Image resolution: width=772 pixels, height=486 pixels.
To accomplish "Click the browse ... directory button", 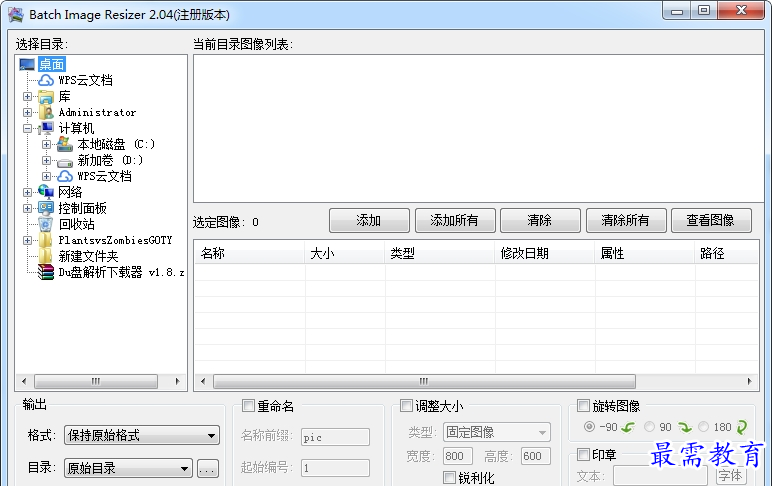I will 208,468.
